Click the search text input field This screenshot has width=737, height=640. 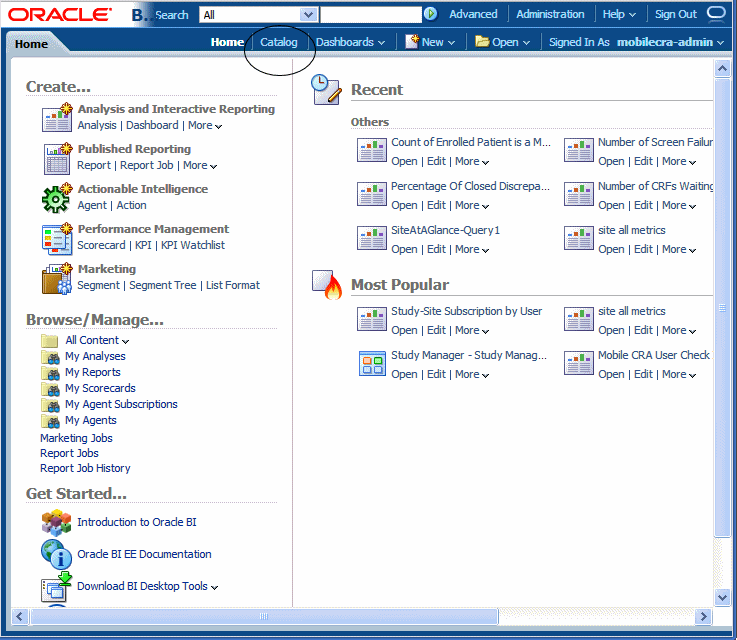tap(371, 15)
